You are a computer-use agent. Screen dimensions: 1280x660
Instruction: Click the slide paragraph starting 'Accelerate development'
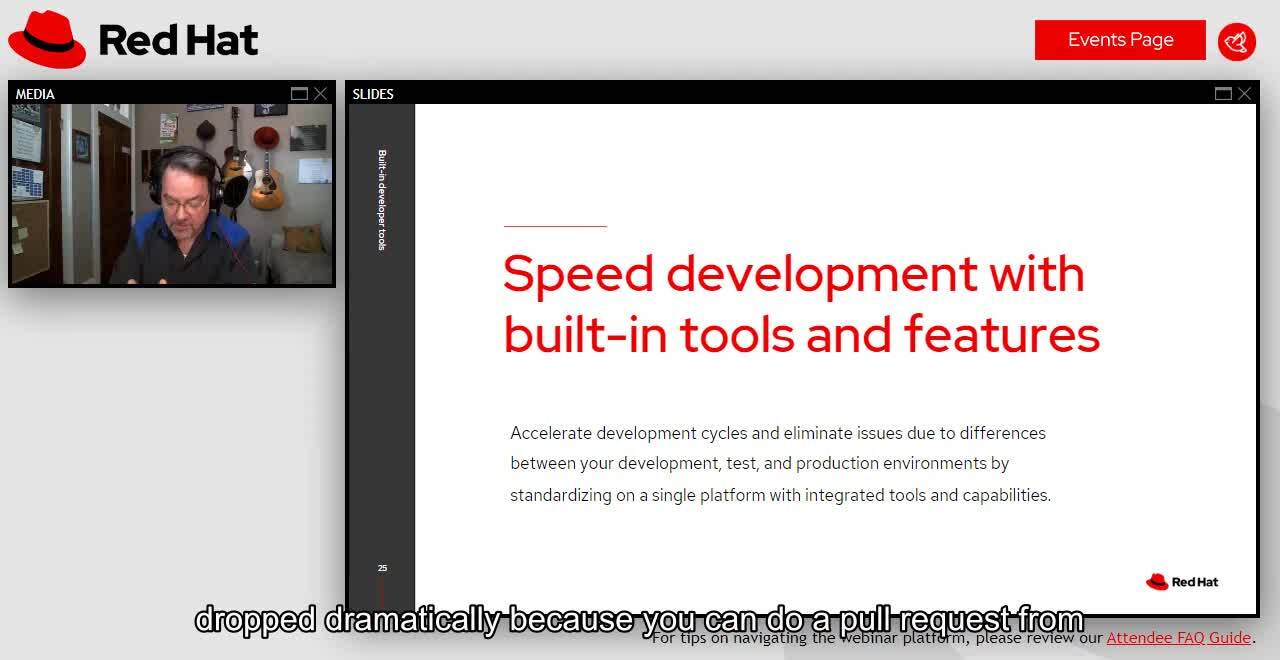pos(780,464)
